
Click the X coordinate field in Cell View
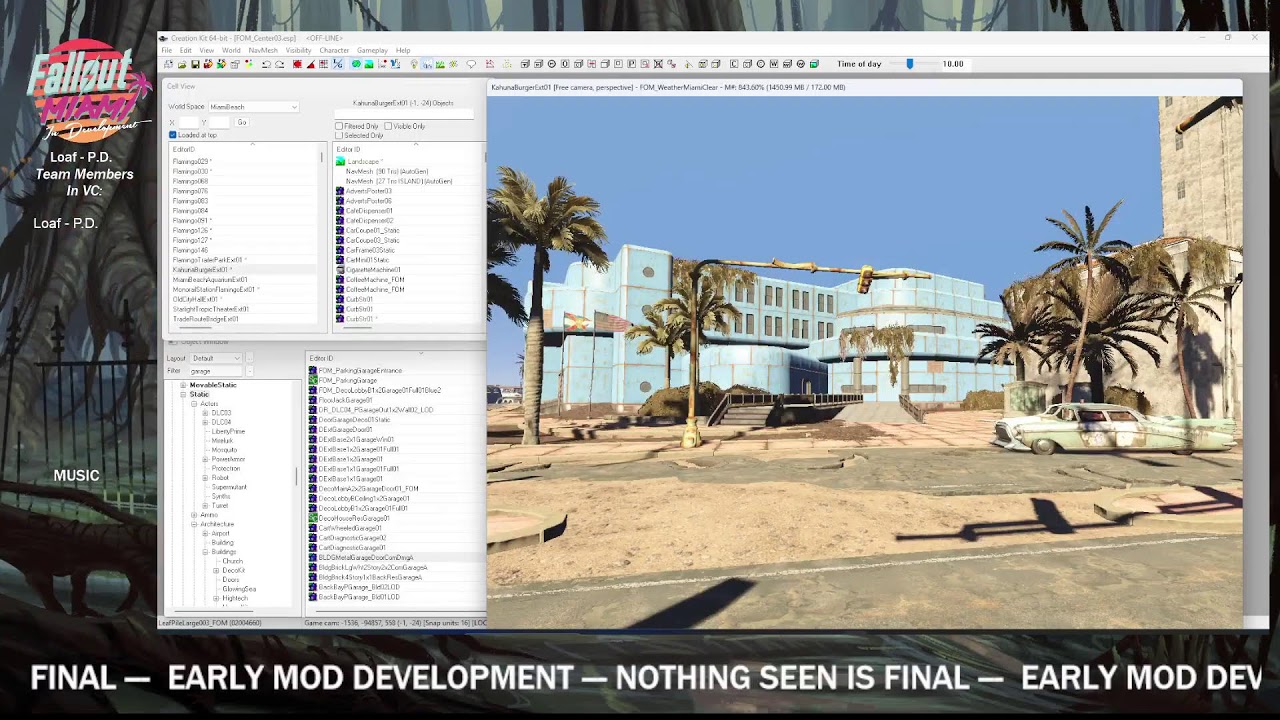point(189,122)
